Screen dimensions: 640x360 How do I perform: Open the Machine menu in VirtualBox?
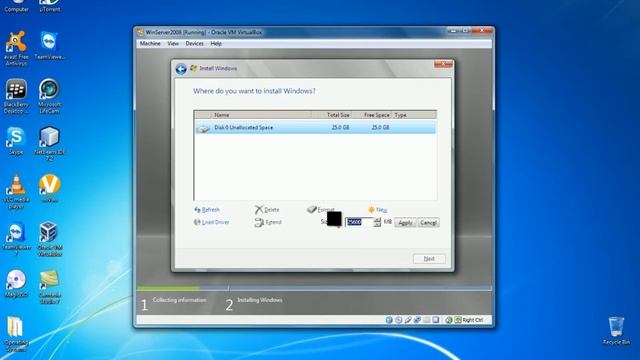click(x=150, y=43)
